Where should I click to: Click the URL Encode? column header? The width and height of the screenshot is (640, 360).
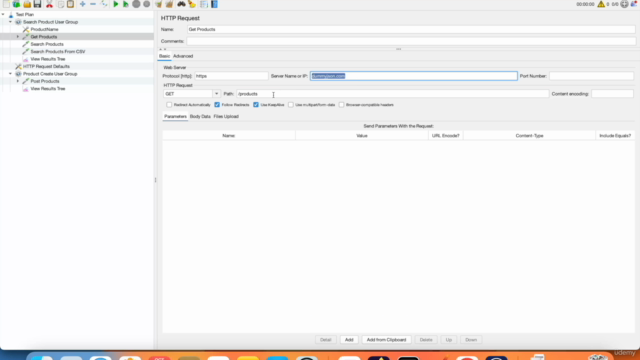point(445,136)
